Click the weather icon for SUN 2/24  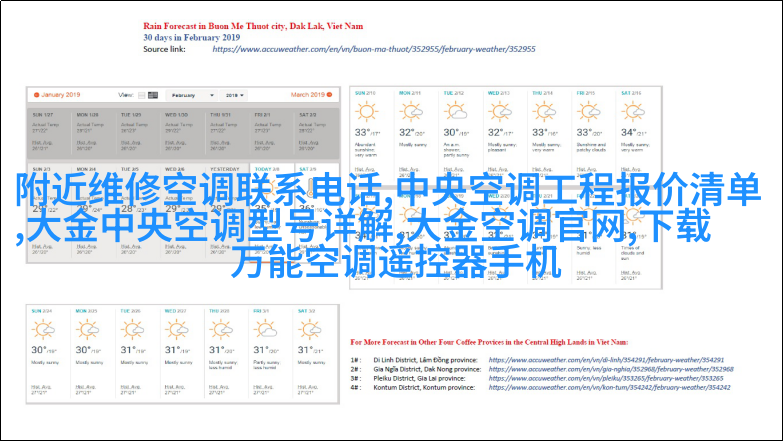pos(43,330)
